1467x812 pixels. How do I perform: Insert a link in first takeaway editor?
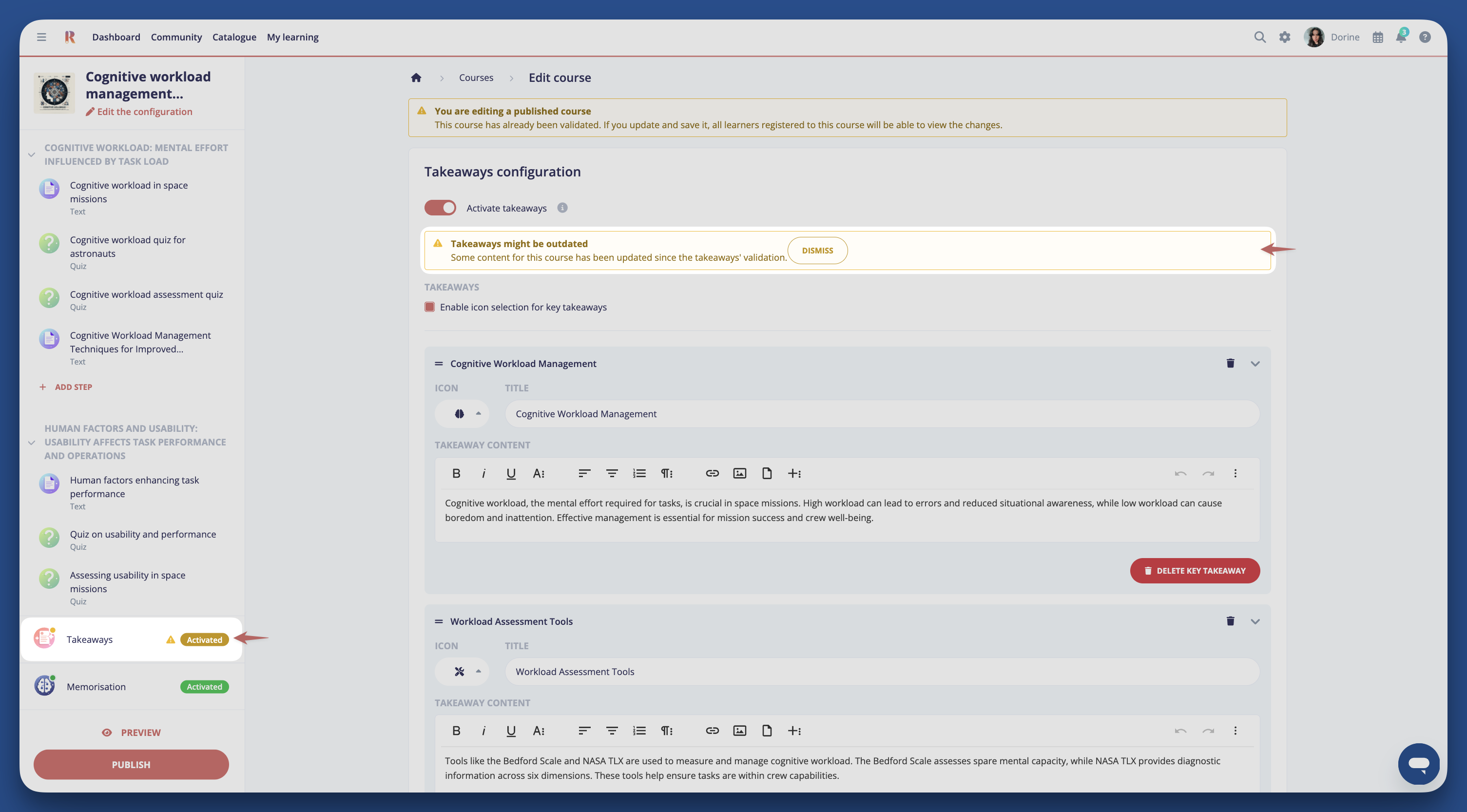coord(712,473)
